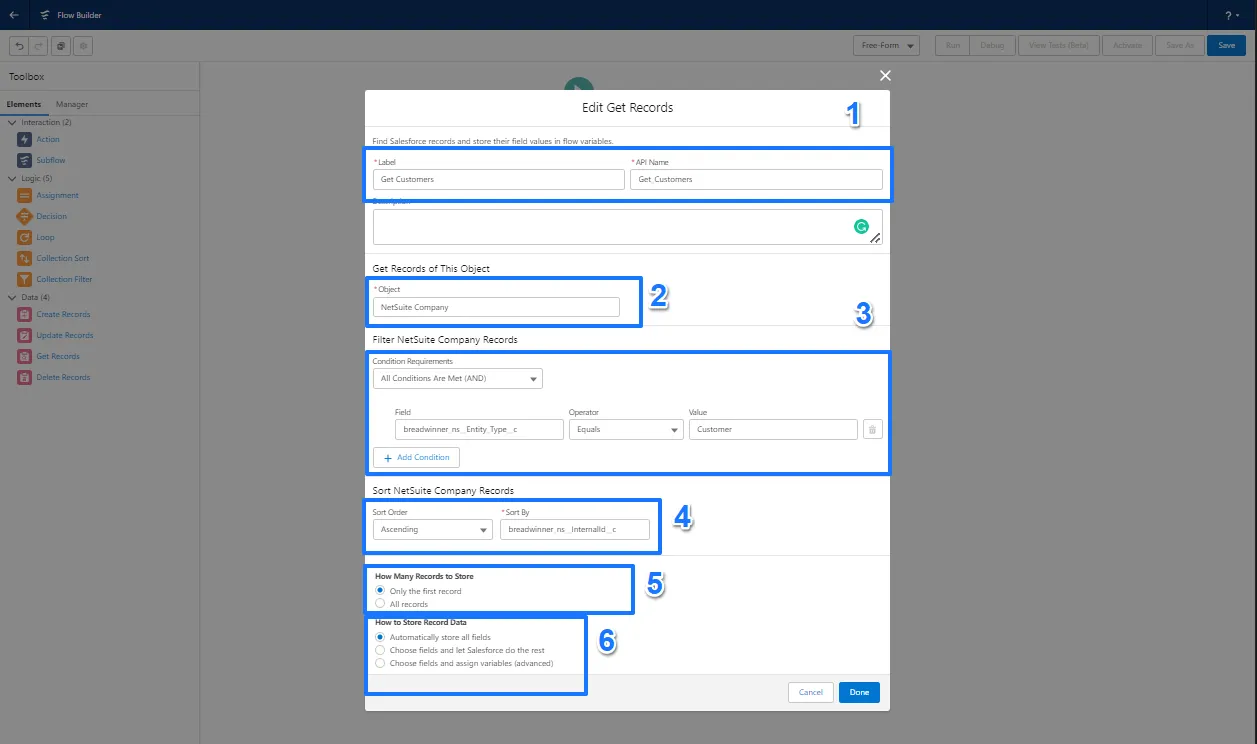Click the Save As button

[x=1180, y=45]
